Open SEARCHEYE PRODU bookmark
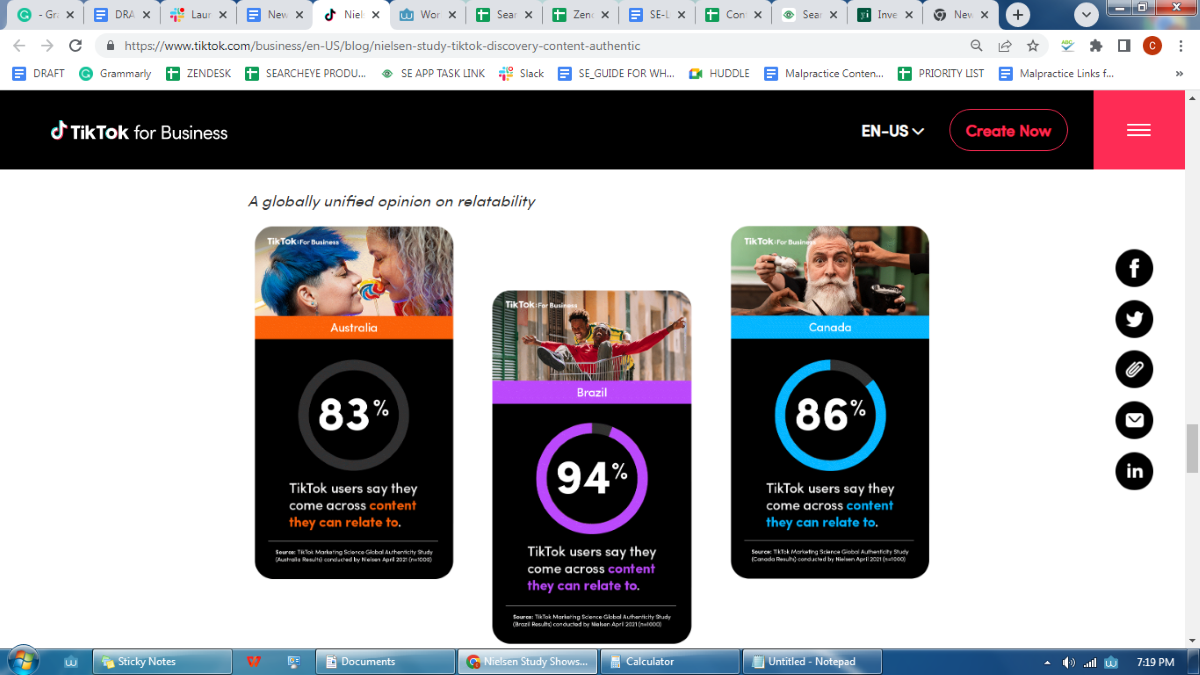This screenshot has height=675, width=1200. 305,73
